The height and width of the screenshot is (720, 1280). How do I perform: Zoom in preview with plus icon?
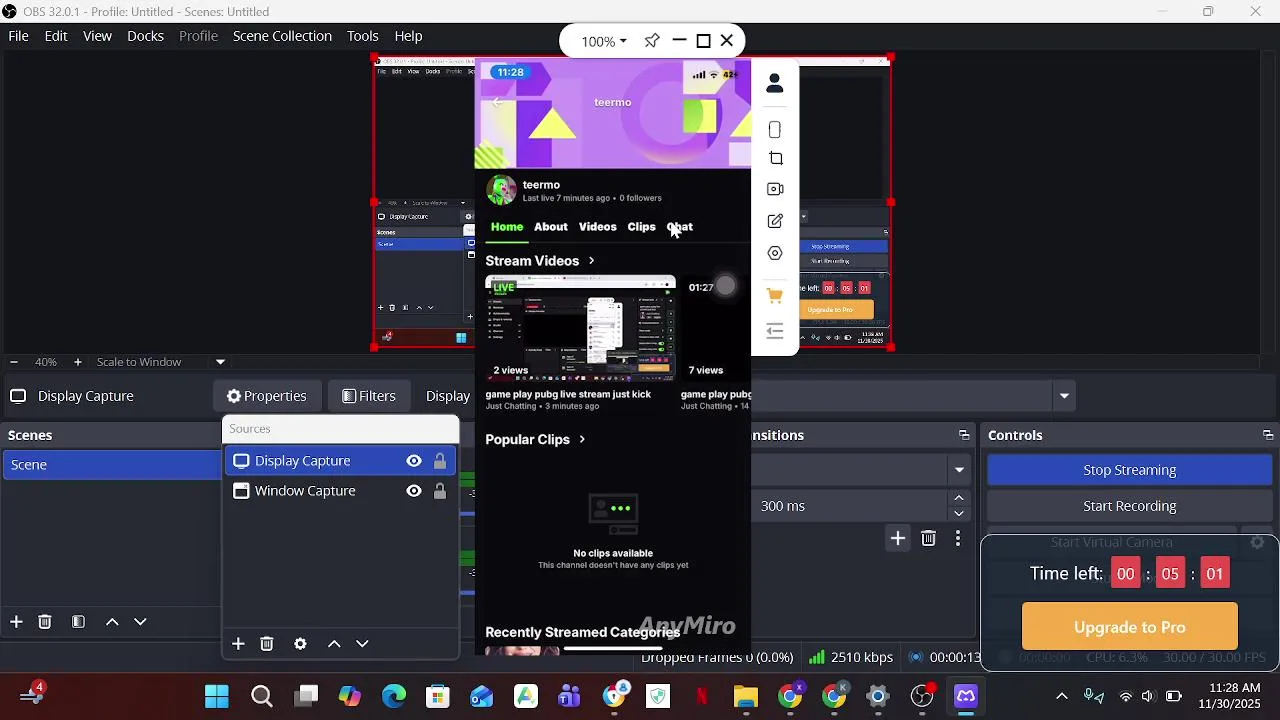click(78, 362)
